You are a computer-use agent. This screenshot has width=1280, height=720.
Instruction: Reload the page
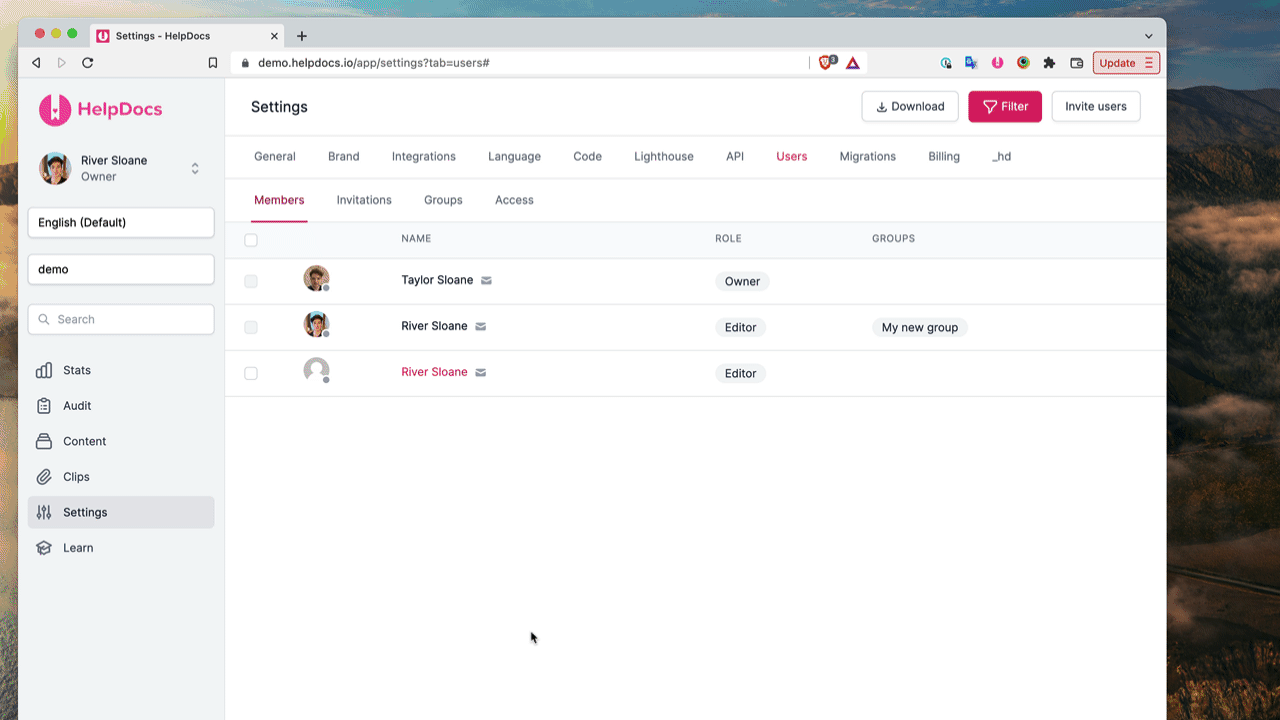click(88, 63)
